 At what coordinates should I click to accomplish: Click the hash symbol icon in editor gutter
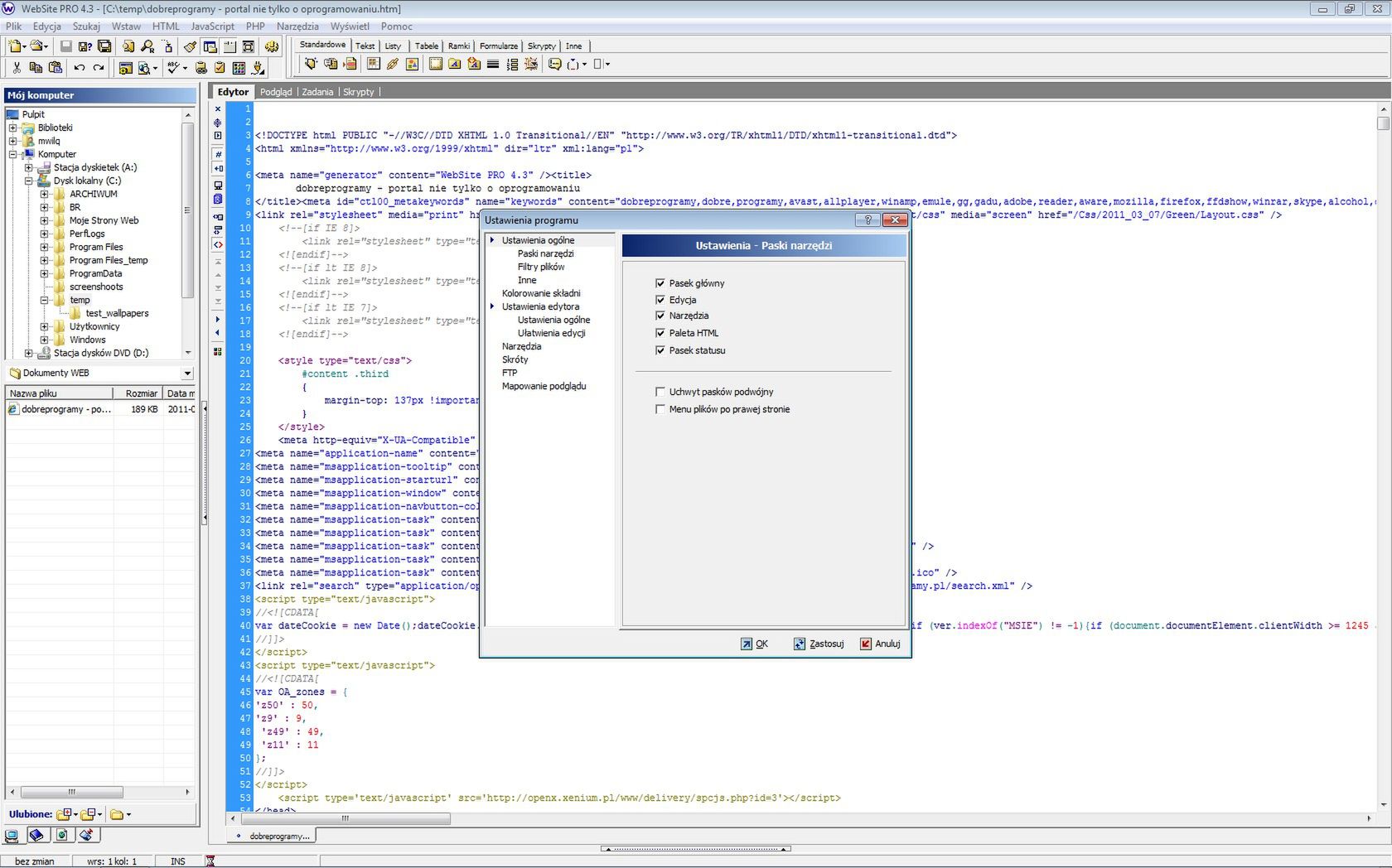click(218, 154)
